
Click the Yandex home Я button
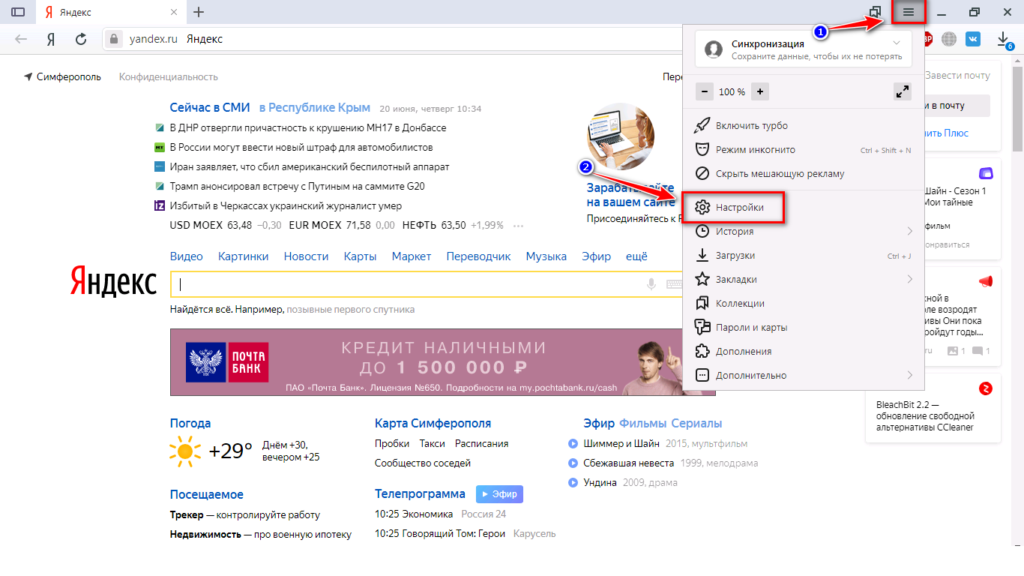point(51,39)
